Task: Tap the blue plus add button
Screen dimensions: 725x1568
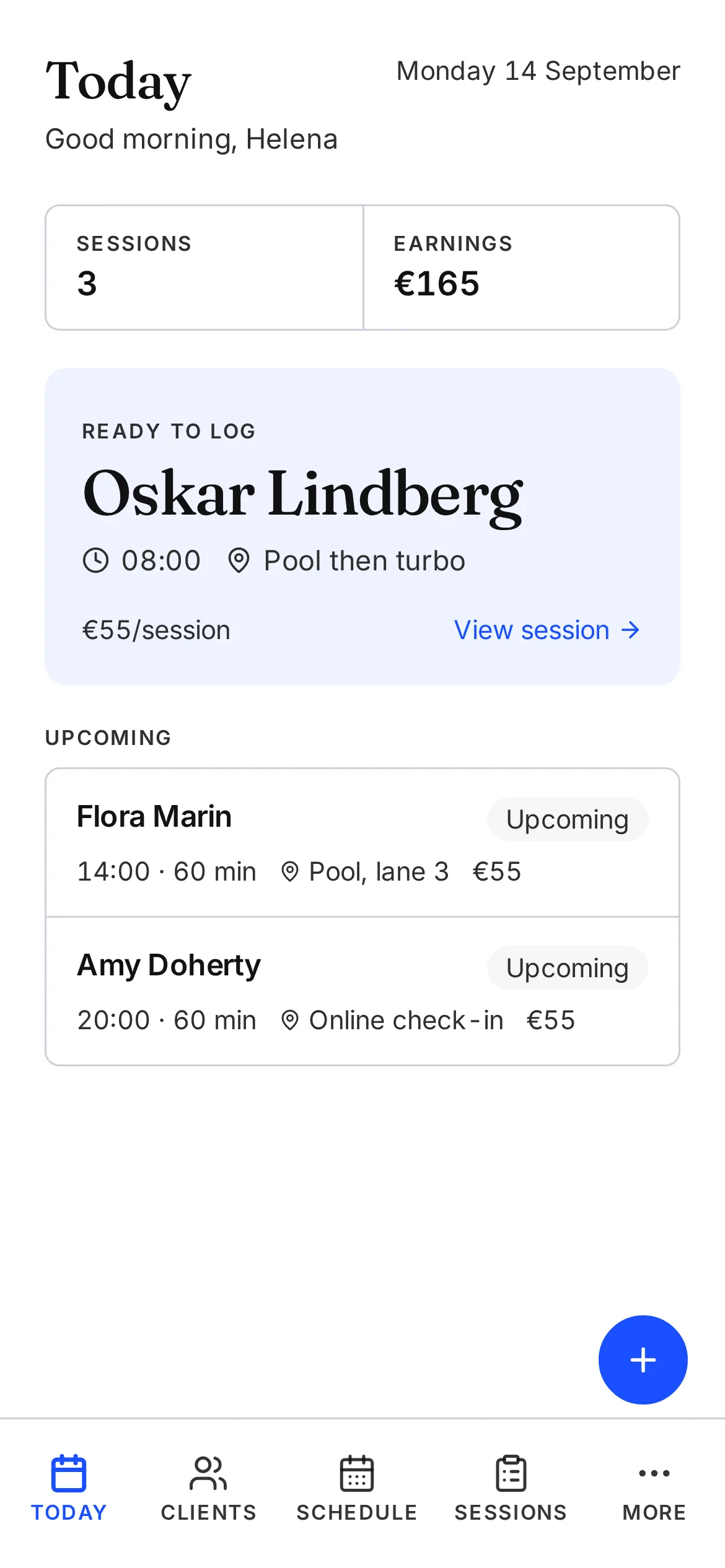Action: pyautogui.click(x=643, y=1359)
